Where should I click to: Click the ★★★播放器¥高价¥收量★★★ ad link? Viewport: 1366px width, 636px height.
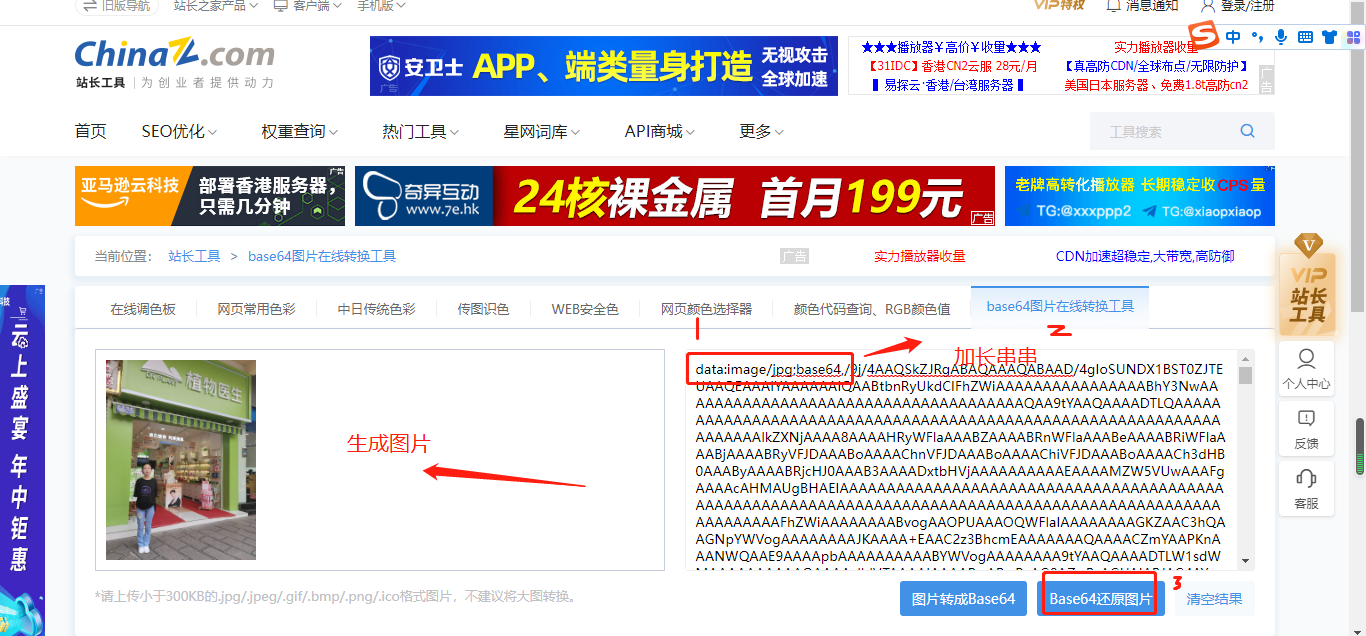[x=951, y=47]
